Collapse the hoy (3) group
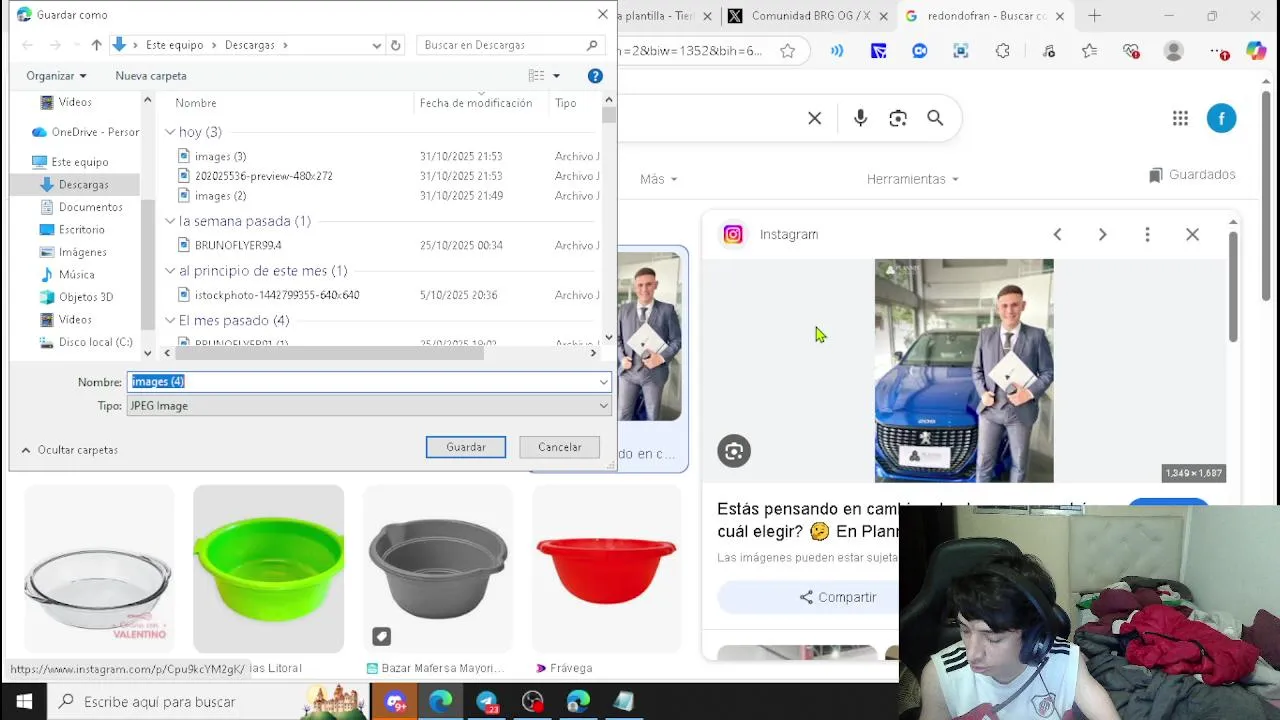 pos(170,132)
